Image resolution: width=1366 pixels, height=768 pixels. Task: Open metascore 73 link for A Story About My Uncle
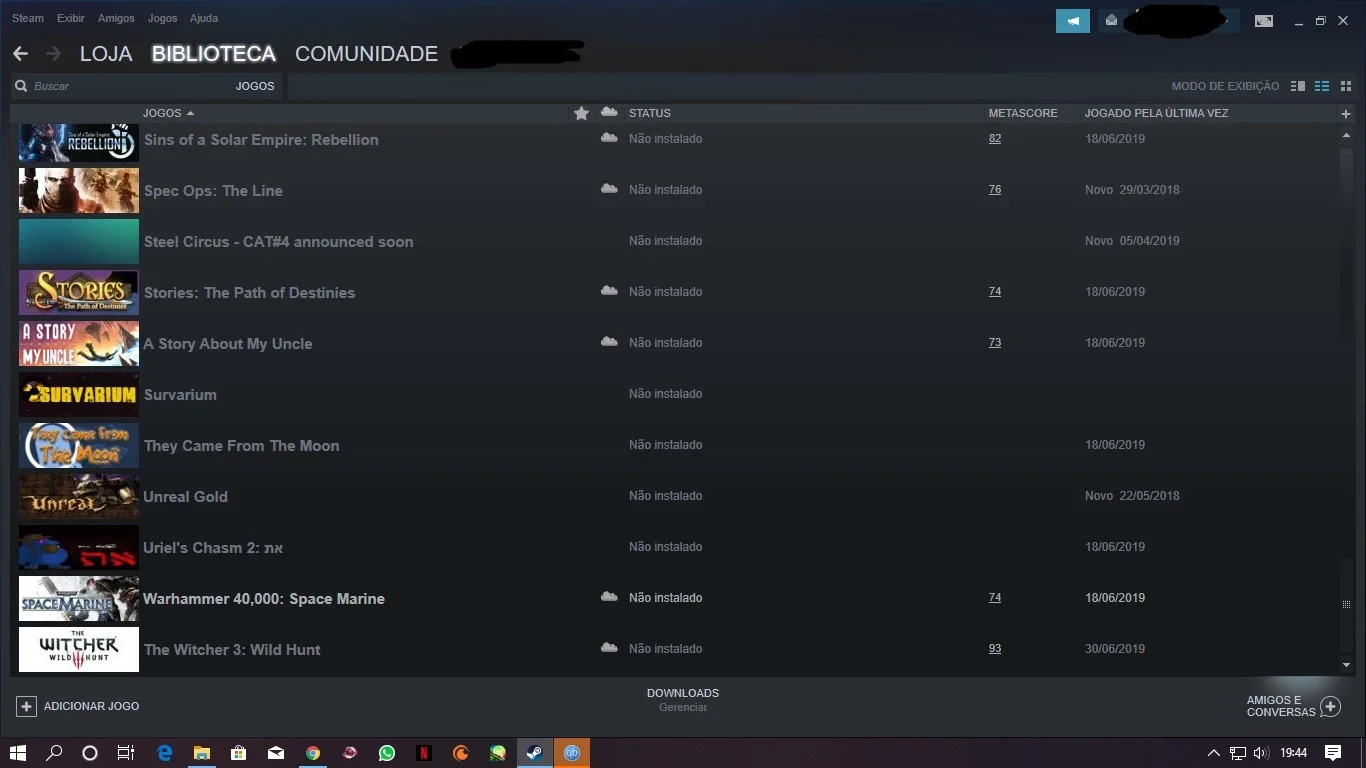[995, 343]
